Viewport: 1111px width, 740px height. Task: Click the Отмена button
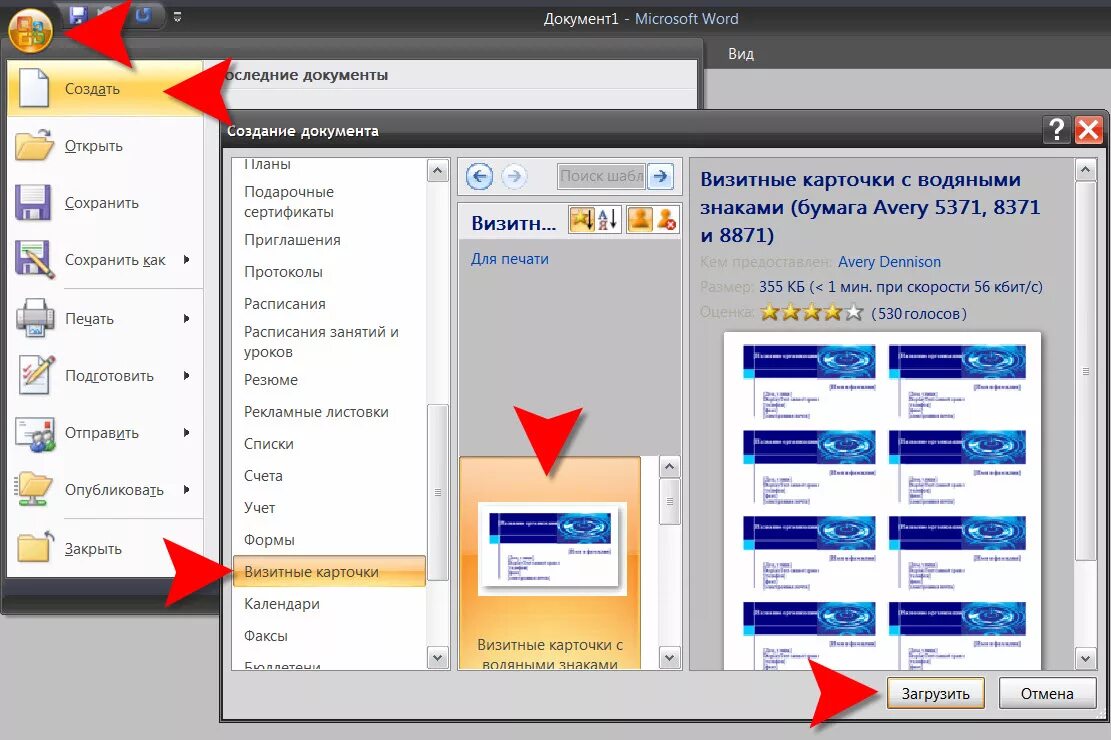[x=1047, y=693]
